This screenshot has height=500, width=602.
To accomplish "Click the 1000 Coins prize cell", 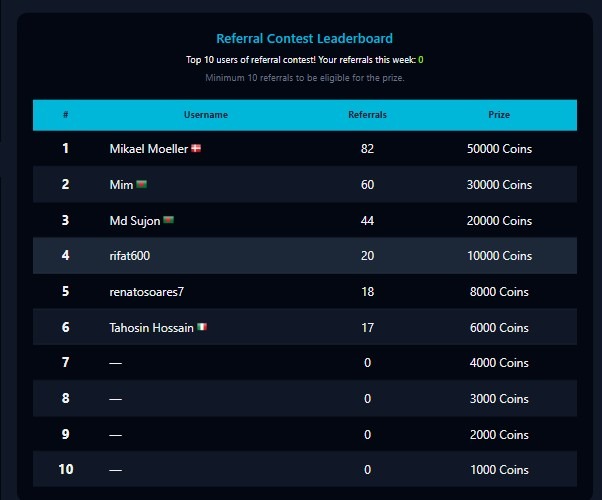I will (x=499, y=470).
